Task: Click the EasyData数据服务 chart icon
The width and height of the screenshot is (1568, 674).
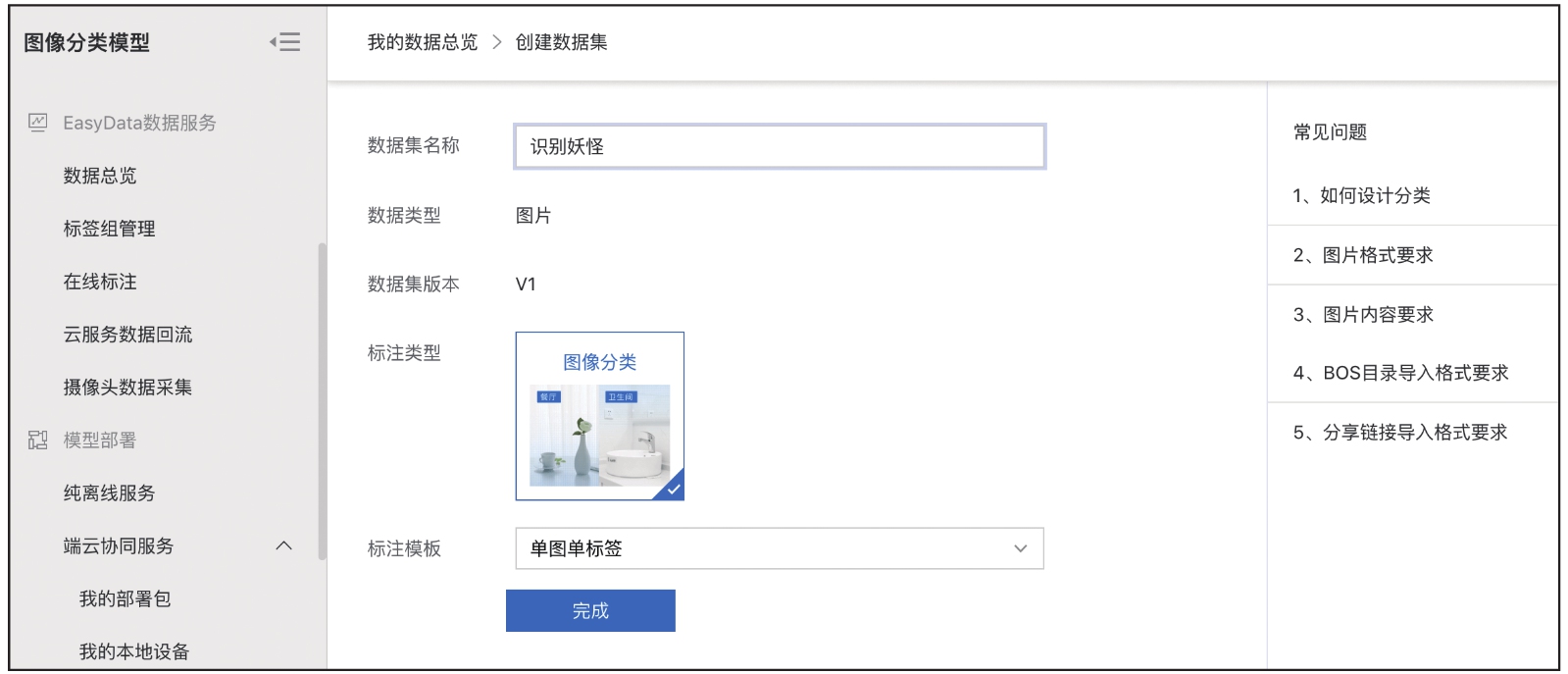Action: point(38,123)
